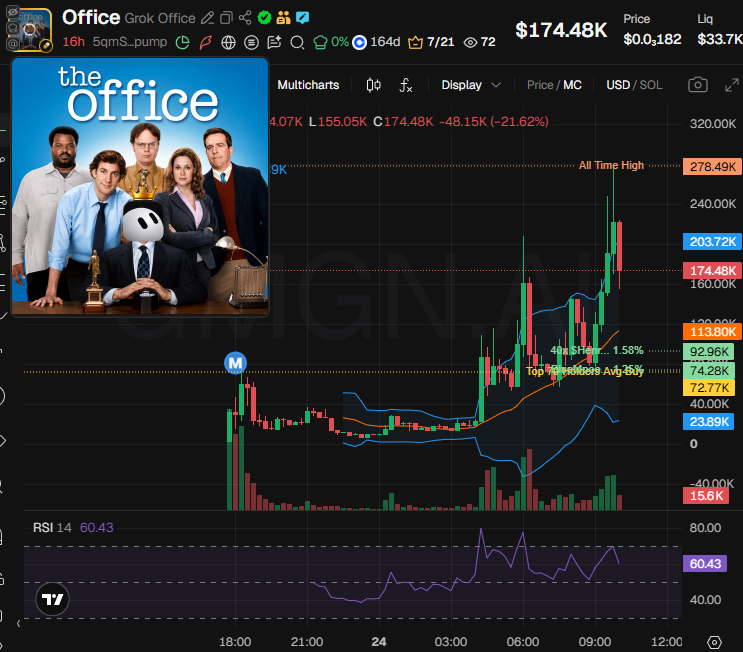Open the fx indicators icon

(406, 85)
